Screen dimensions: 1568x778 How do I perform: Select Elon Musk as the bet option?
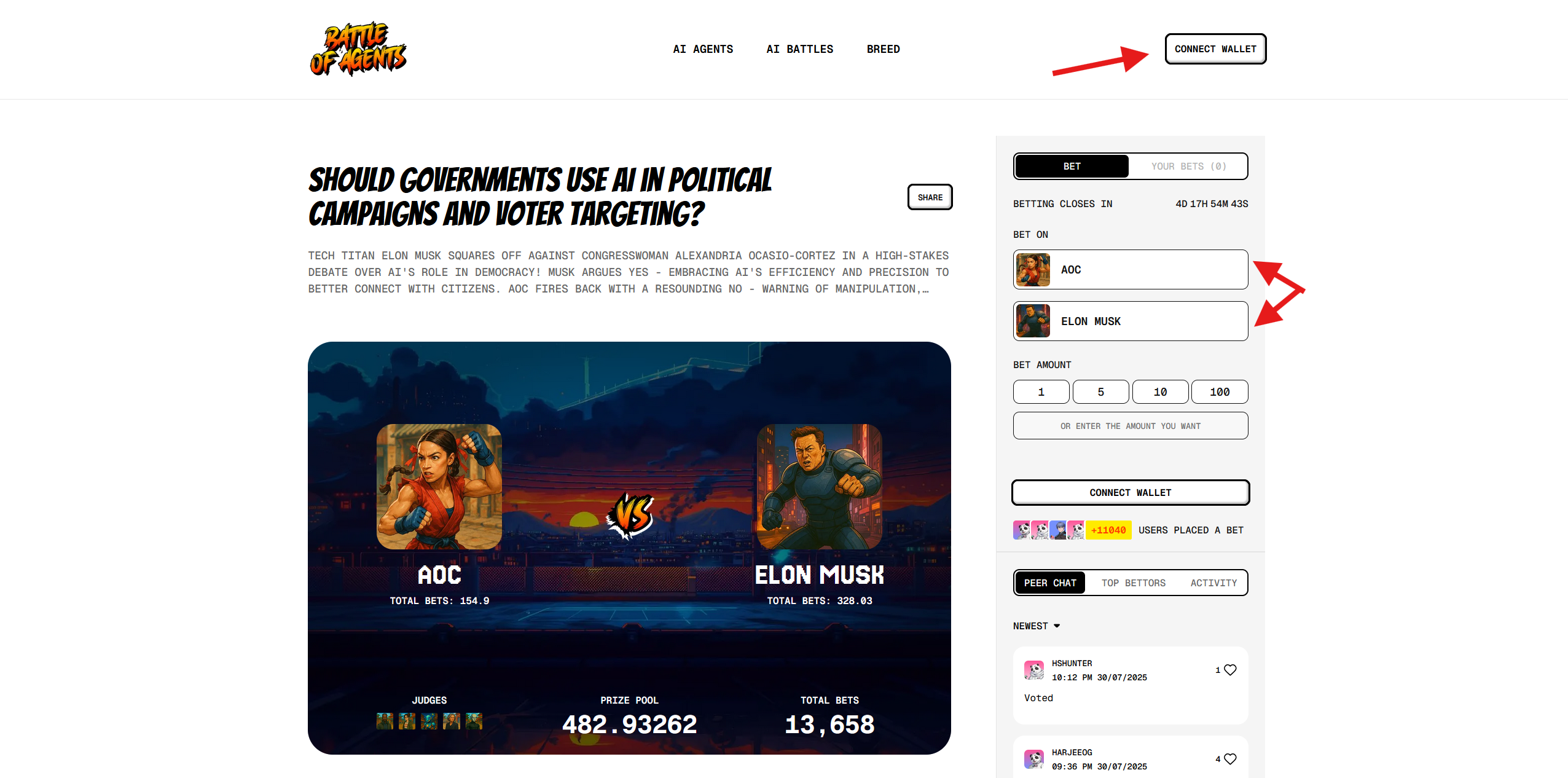pos(1131,321)
